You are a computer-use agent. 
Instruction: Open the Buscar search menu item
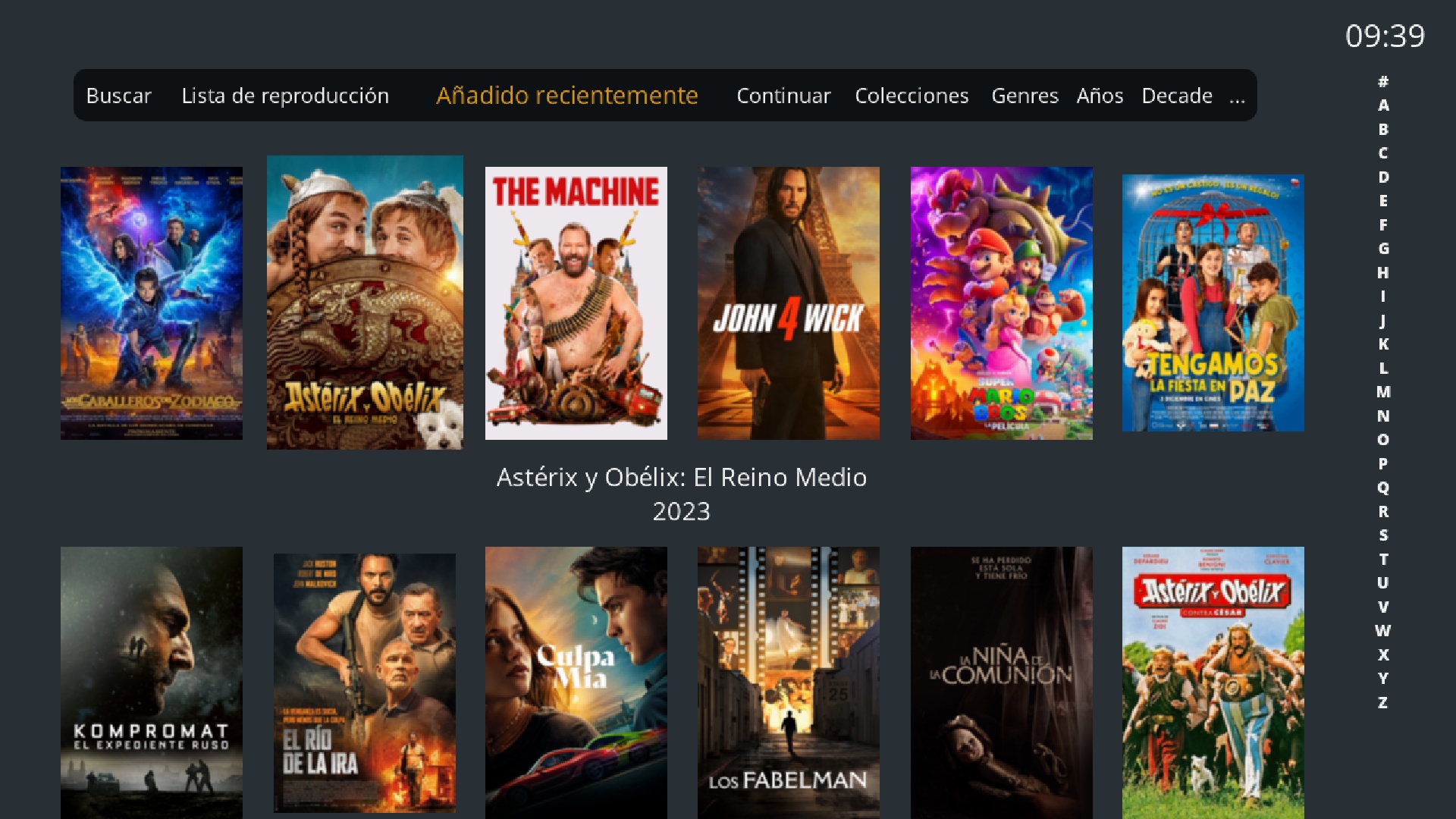coord(118,96)
